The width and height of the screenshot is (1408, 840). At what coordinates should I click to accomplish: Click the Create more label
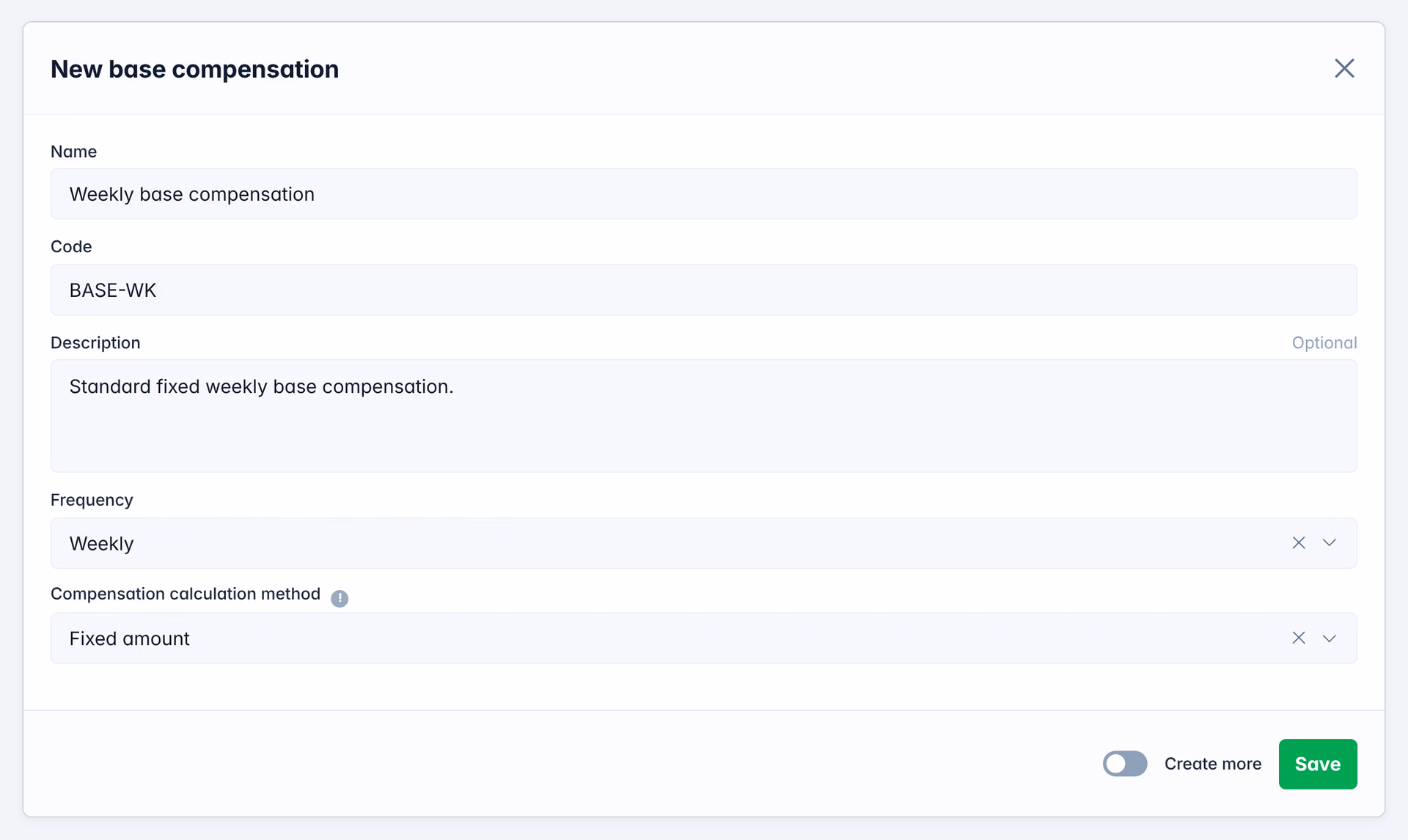pyautogui.click(x=1213, y=764)
